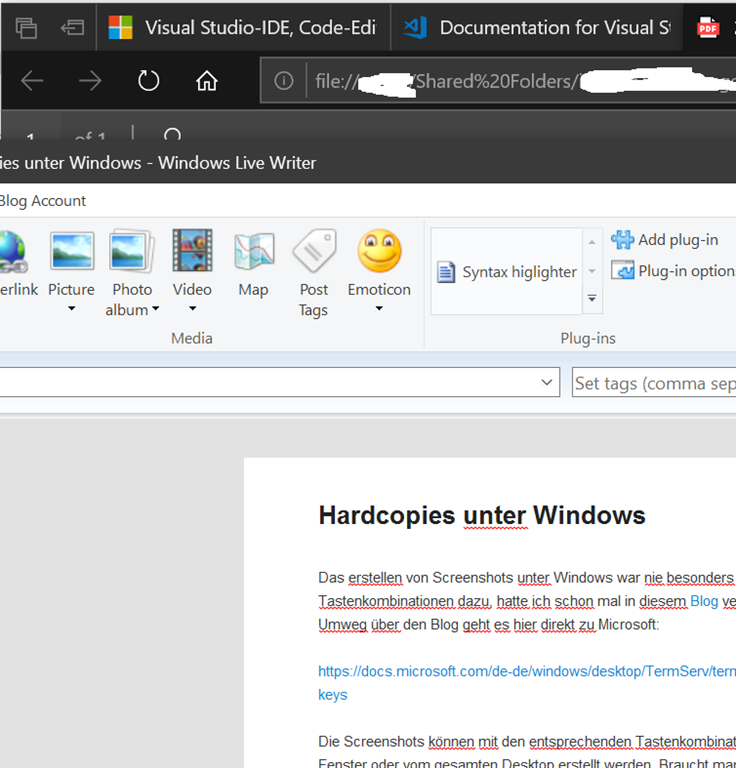736x768 pixels.
Task: Insert a Map into the post
Action: (253, 253)
